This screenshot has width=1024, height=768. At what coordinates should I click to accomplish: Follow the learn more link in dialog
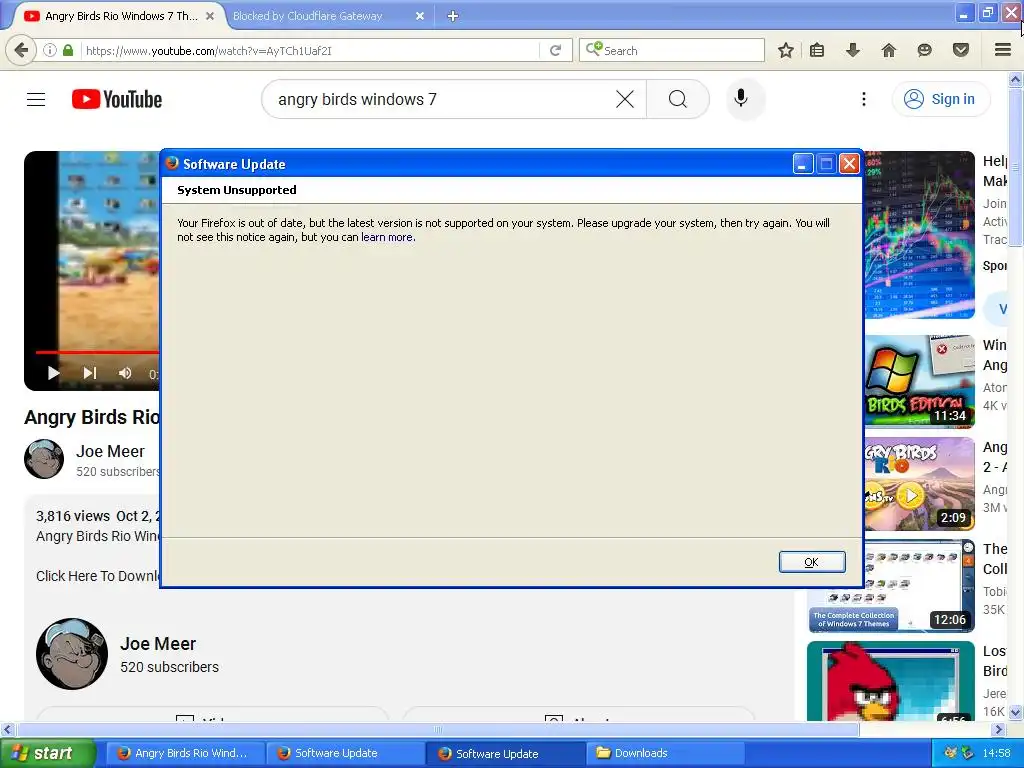(x=387, y=237)
